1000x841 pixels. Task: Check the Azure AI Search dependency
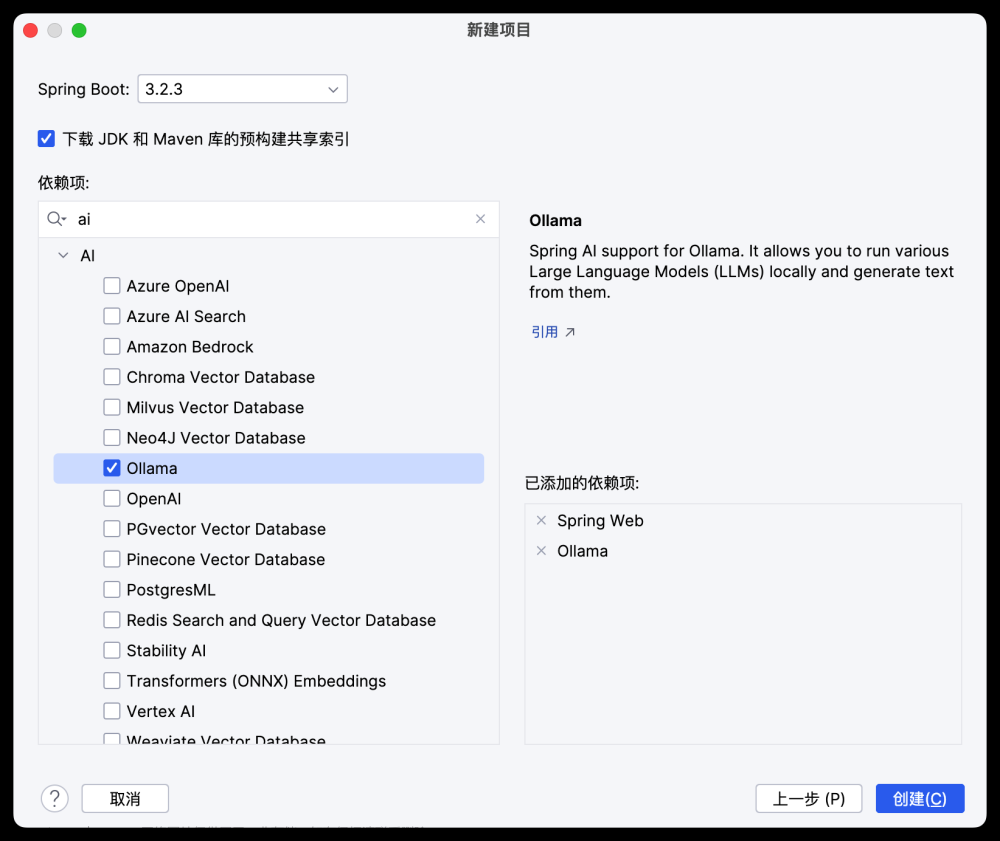point(112,316)
